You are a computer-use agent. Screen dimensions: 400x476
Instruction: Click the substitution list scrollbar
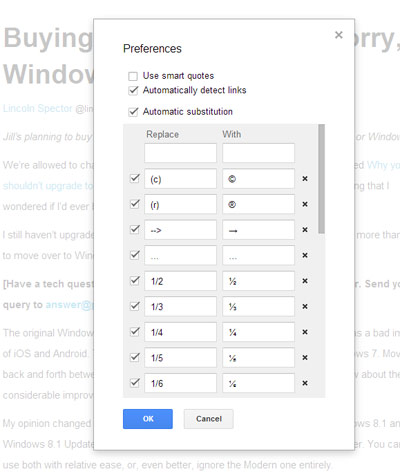click(321, 179)
